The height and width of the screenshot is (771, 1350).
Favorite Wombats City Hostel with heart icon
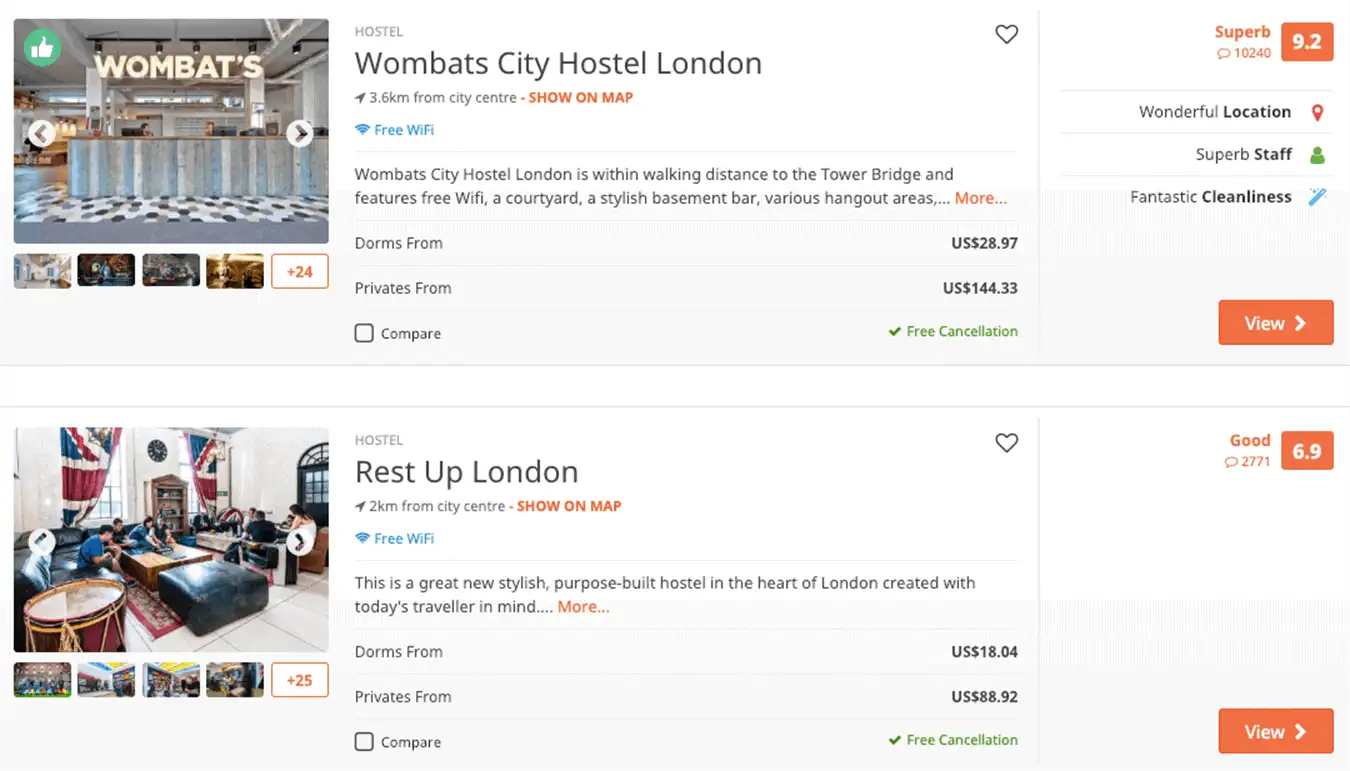point(1006,34)
